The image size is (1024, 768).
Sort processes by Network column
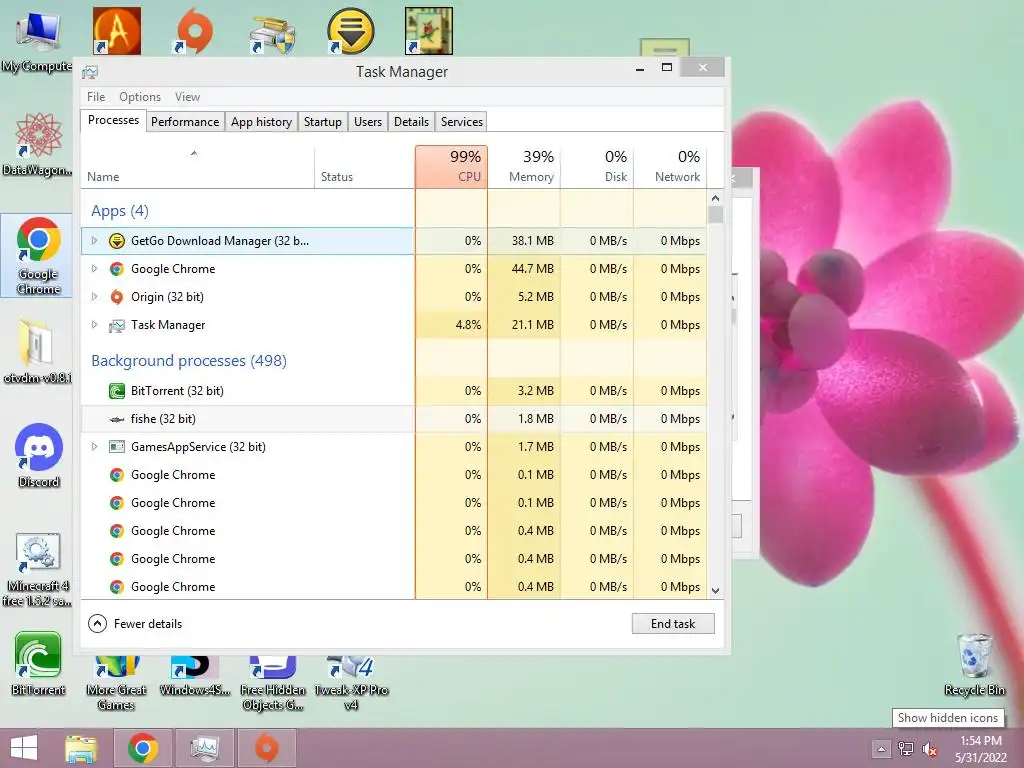(670, 167)
